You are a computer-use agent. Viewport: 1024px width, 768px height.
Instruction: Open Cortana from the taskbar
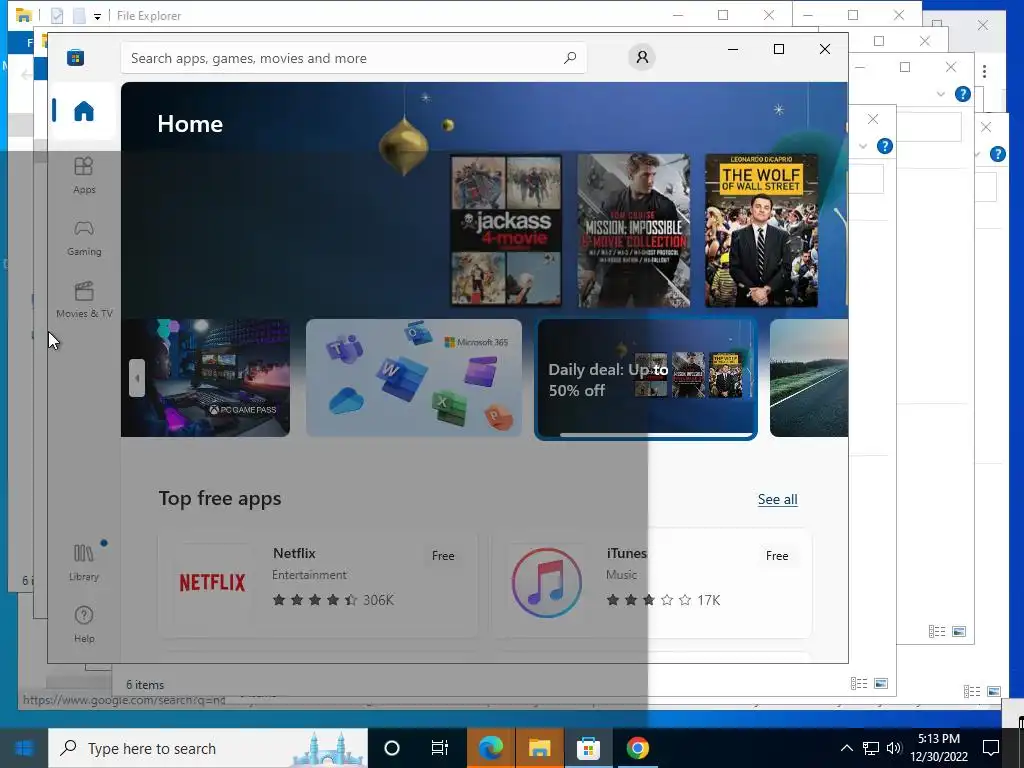392,748
